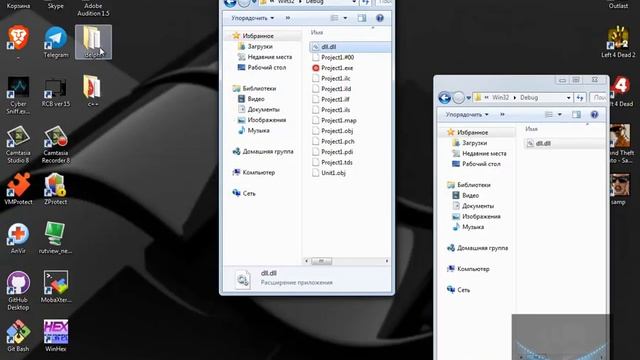Viewport: 640px width, 360px height.
Task: Open Skype desktop shortcut
Action: pyautogui.click(x=56, y=5)
